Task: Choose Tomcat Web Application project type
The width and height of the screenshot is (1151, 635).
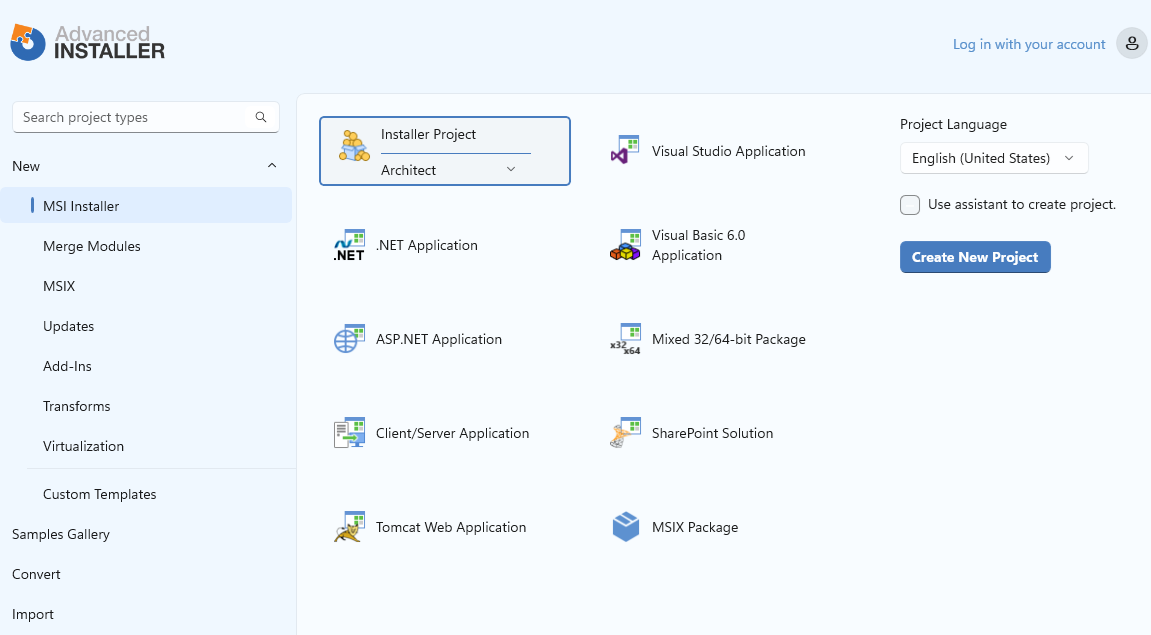Action: 451,527
